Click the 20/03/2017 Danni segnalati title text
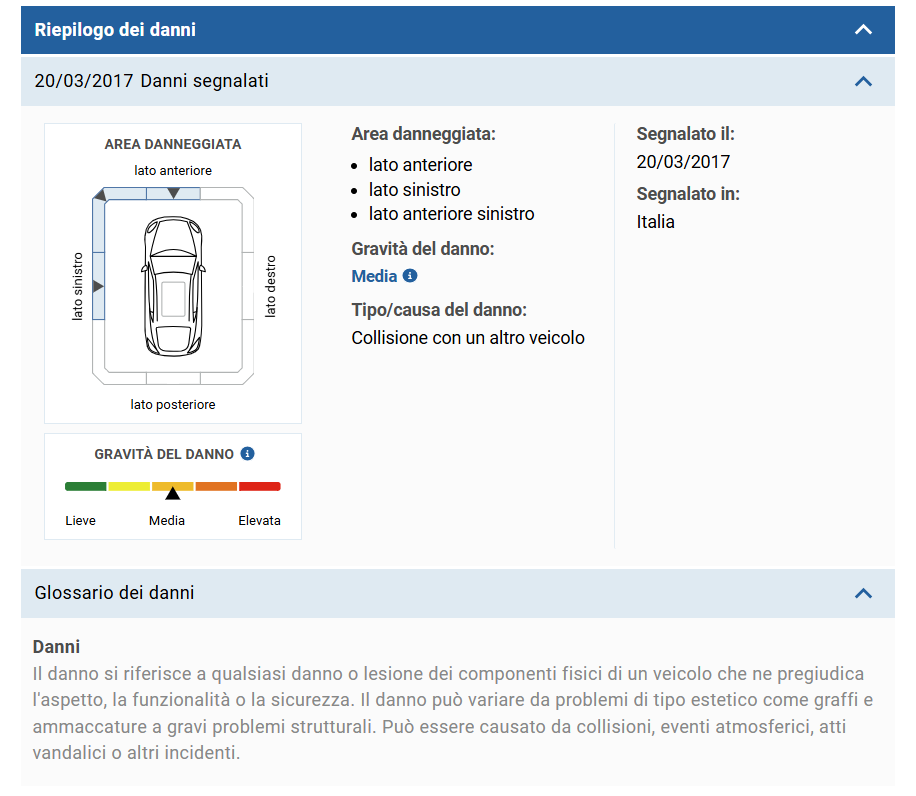 (x=151, y=81)
